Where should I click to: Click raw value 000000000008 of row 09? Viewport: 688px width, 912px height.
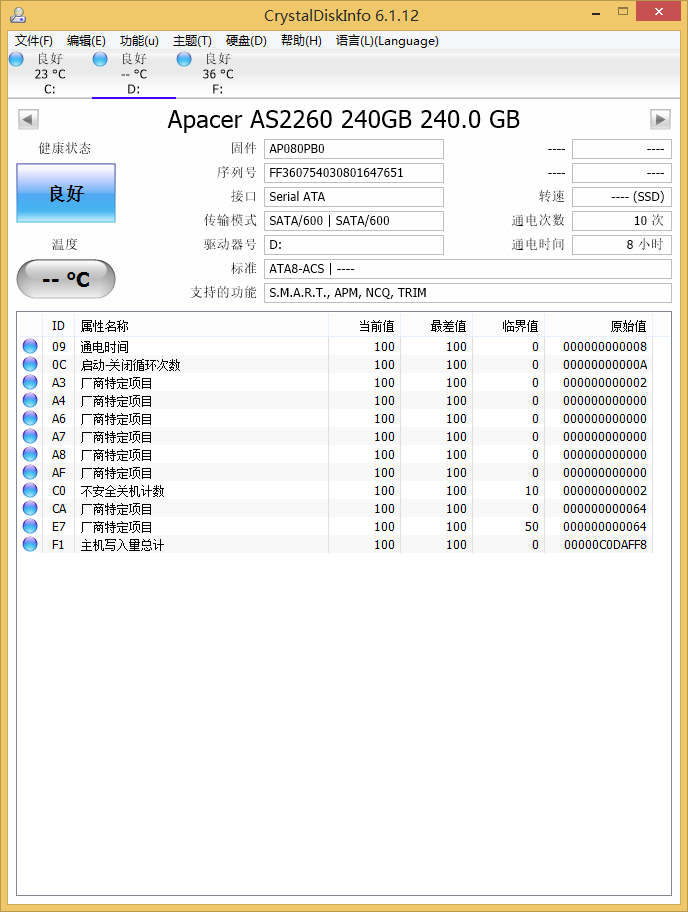click(605, 347)
